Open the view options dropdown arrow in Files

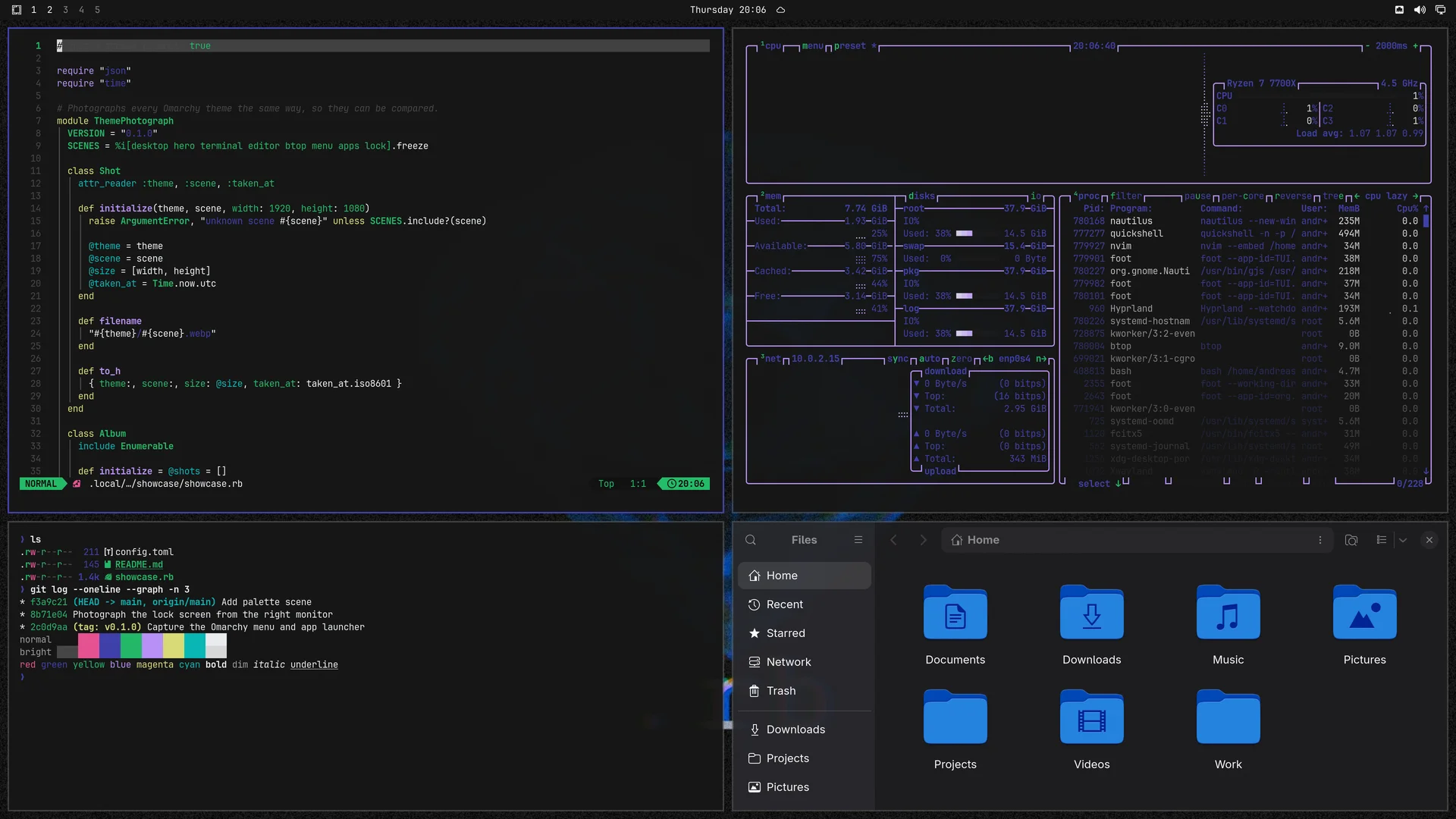point(1403,540)
